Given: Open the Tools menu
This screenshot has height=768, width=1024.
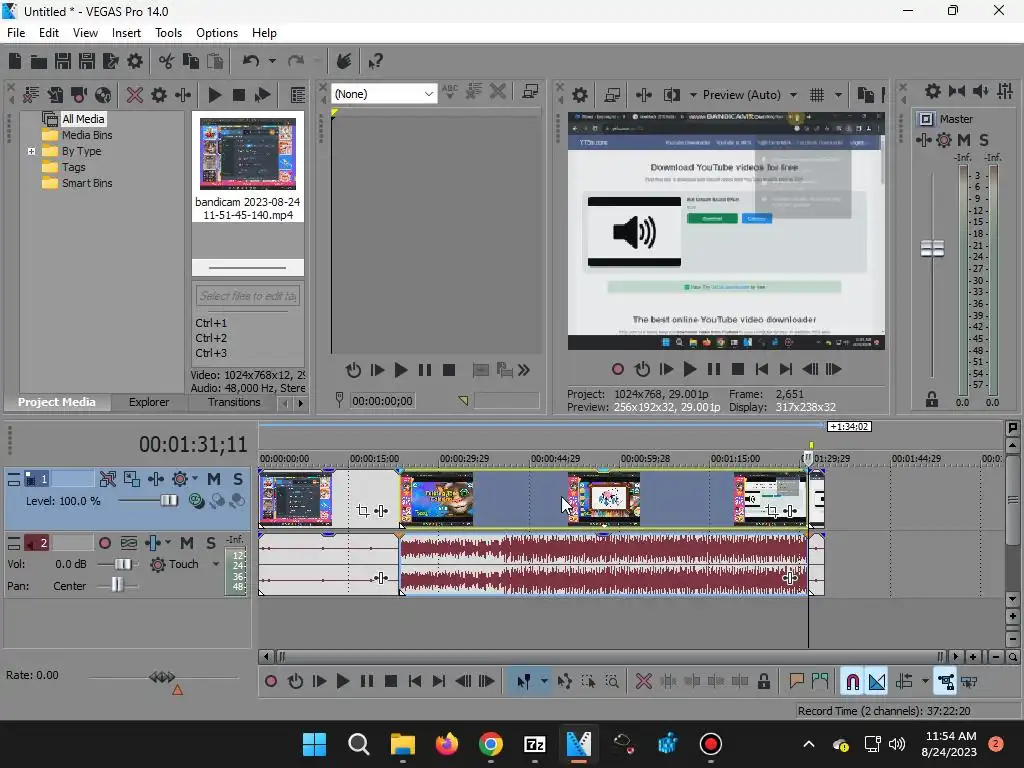Looking at the screenshot, I should (168, 33).
